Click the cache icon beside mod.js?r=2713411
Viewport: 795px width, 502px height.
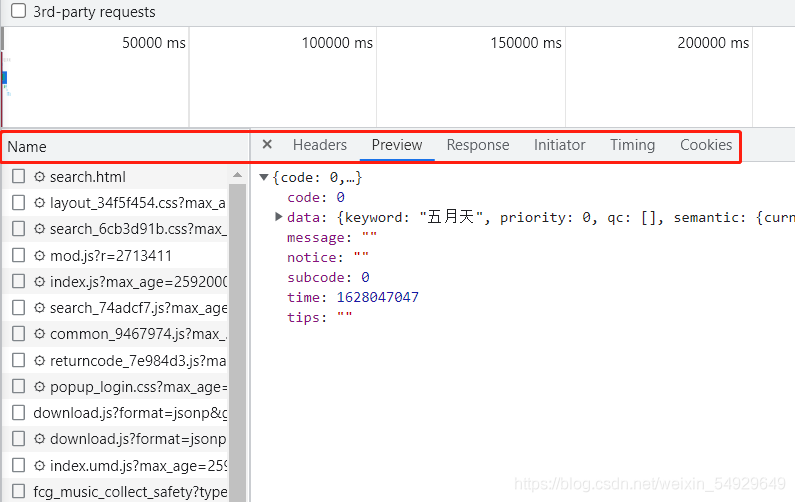[40, 255]
